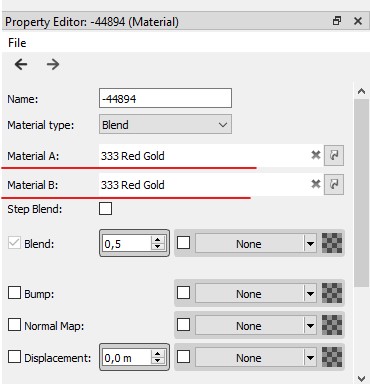Screen dimensions: 370x384
Task: Toggle the Blend checkbox
Action: 14,243
